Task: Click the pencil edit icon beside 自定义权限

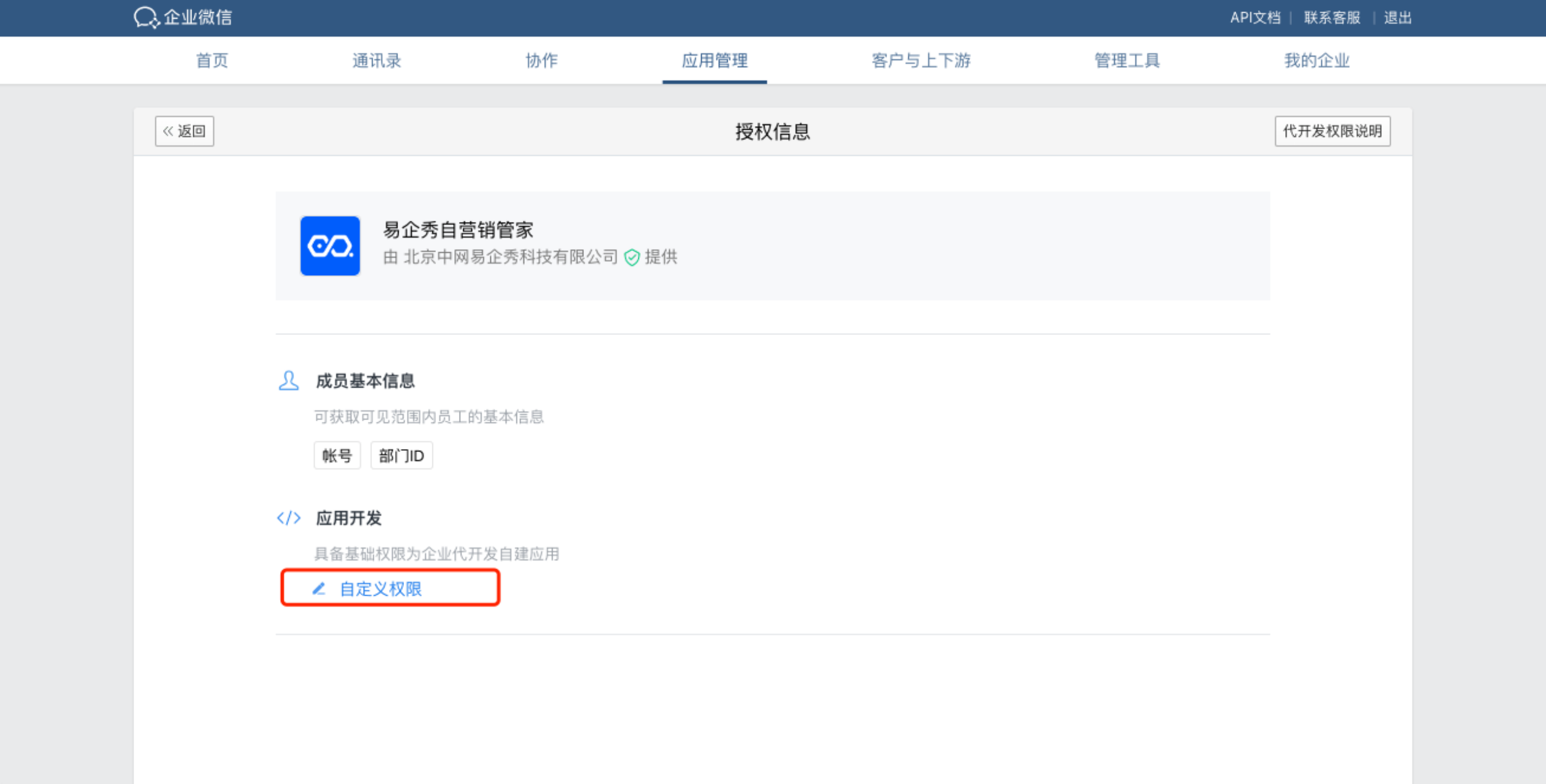Action: click(x=319, y=588)
